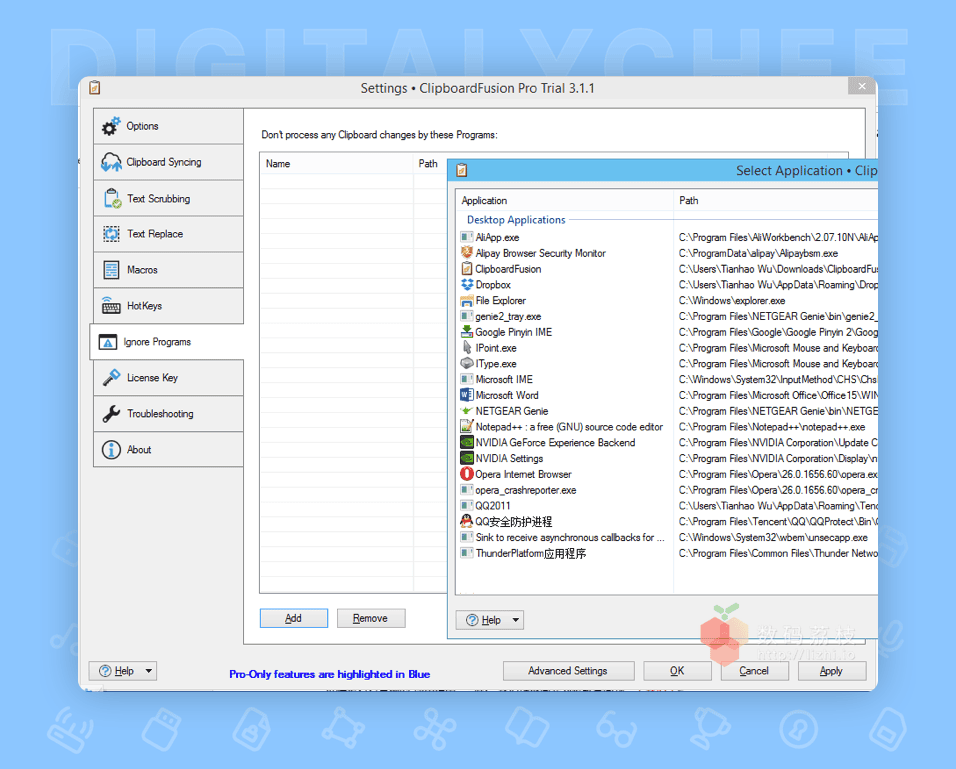The height and width of the screenshot is (769, 956).
Task: Click the Options gear icon
Action: pos(111,126)
